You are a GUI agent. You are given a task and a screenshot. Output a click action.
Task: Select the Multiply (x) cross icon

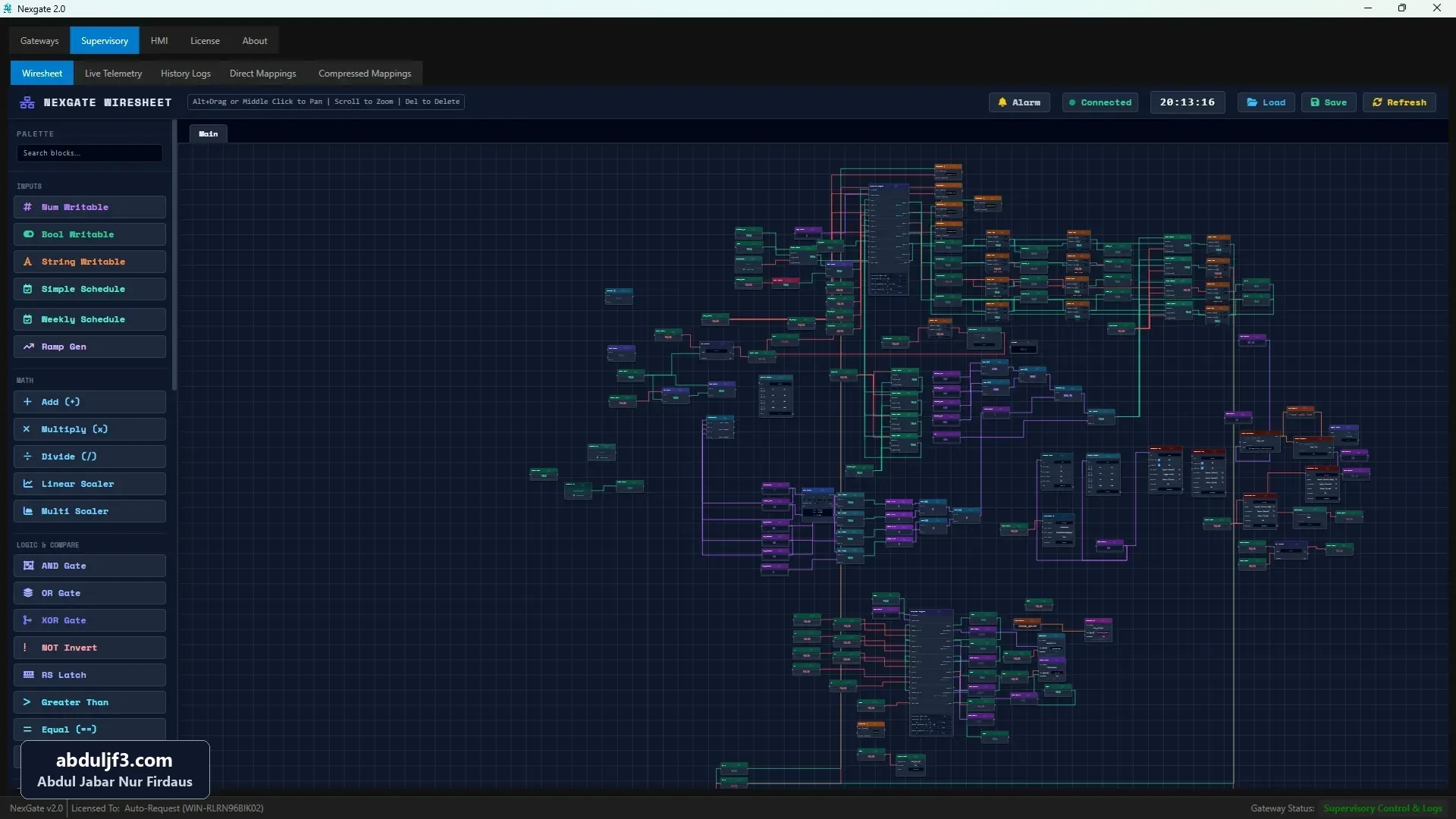pos(27,429)
